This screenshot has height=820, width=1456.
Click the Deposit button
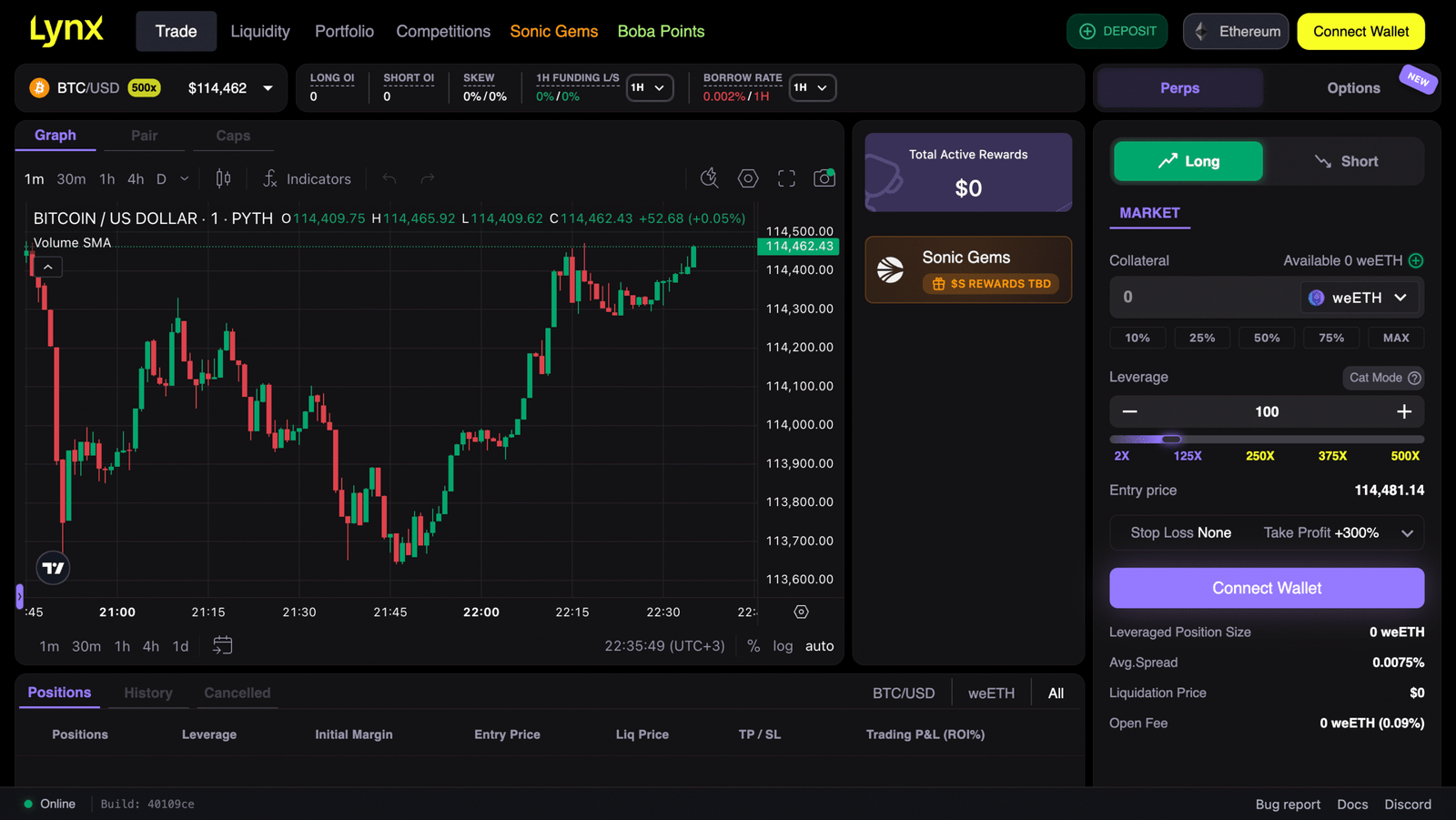pyautogui.click(x=1117, y=31)
